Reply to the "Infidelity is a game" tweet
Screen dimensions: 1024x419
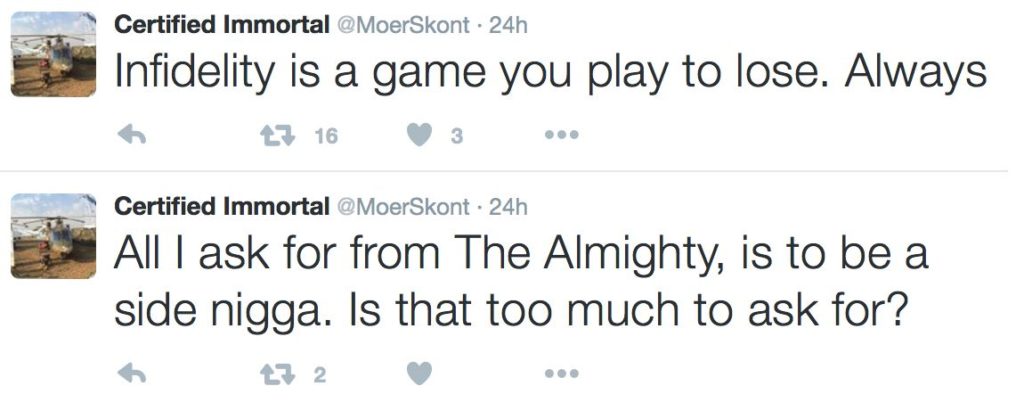(132, 137)
